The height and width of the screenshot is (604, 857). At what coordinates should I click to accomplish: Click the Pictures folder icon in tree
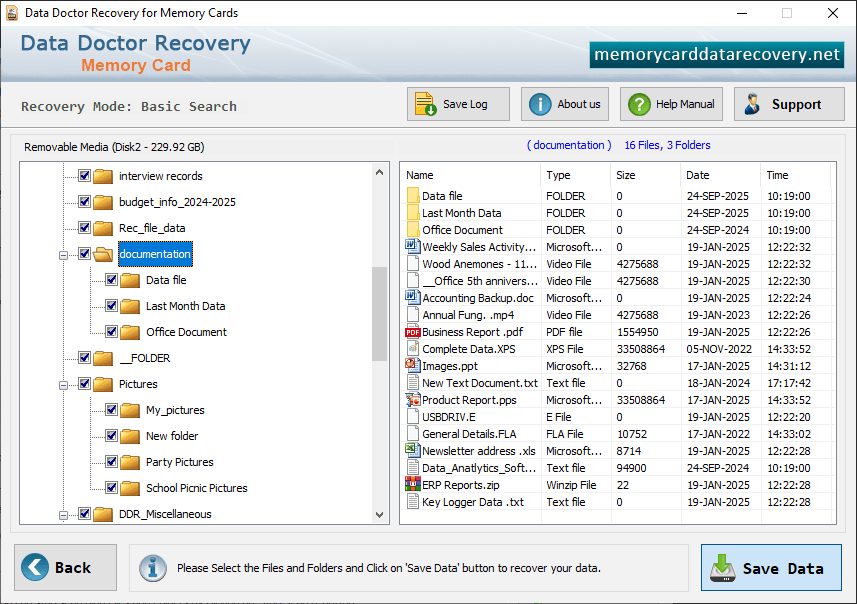point(103,384)
